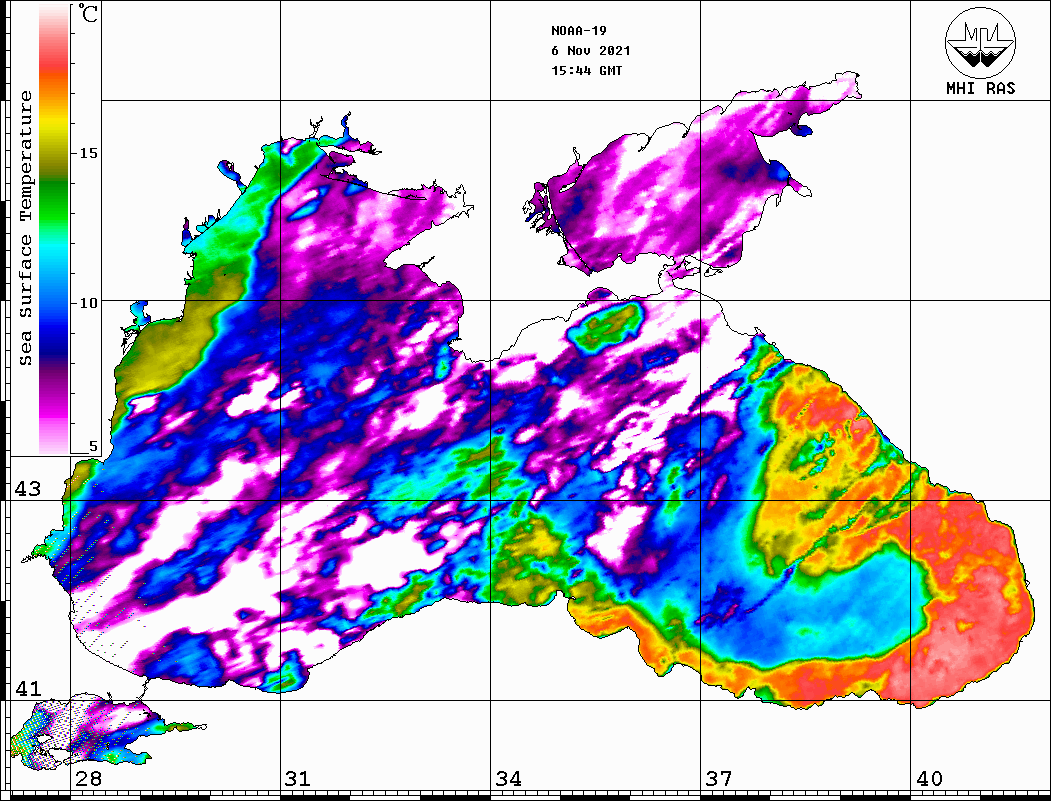The width and height of the screenshot is (1051, 801).
Task: Click the "Sea Surface Temperature" legend title
Action: pyautogui.click(x=25, y=228)
